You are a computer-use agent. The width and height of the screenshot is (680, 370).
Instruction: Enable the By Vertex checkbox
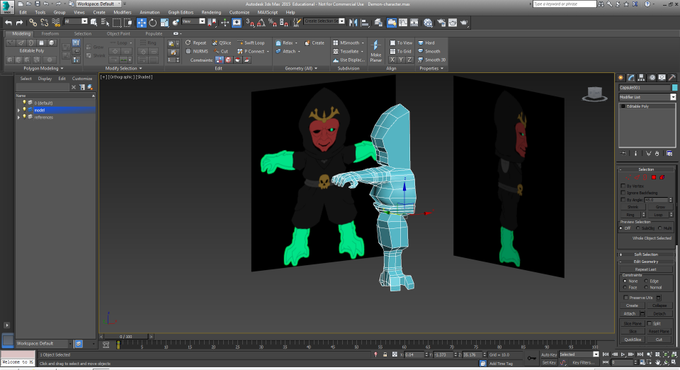pos(623,186)
